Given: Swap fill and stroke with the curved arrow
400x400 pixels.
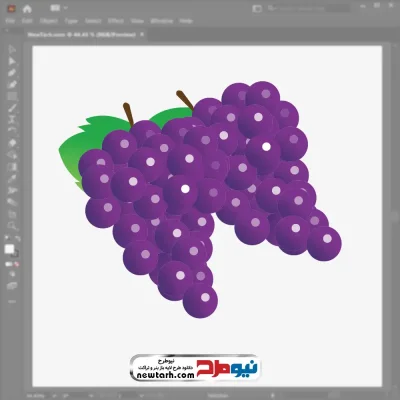Looking at the screenshot, I should [18, 238].
